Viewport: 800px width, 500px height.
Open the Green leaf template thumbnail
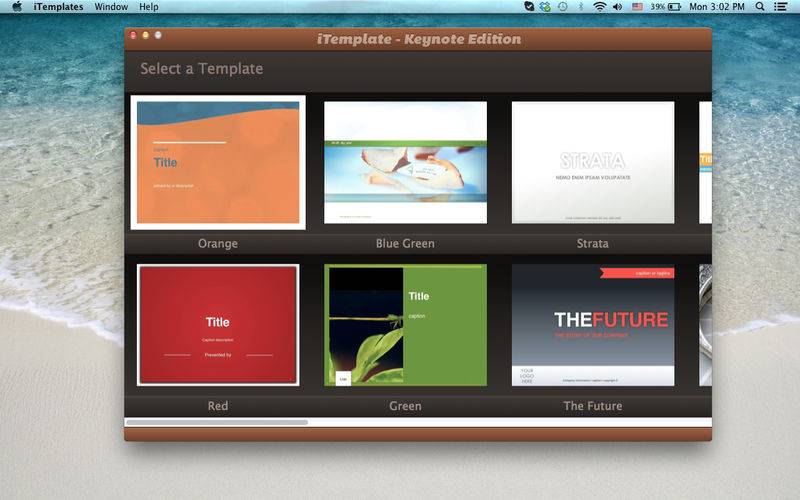(405, 325)
